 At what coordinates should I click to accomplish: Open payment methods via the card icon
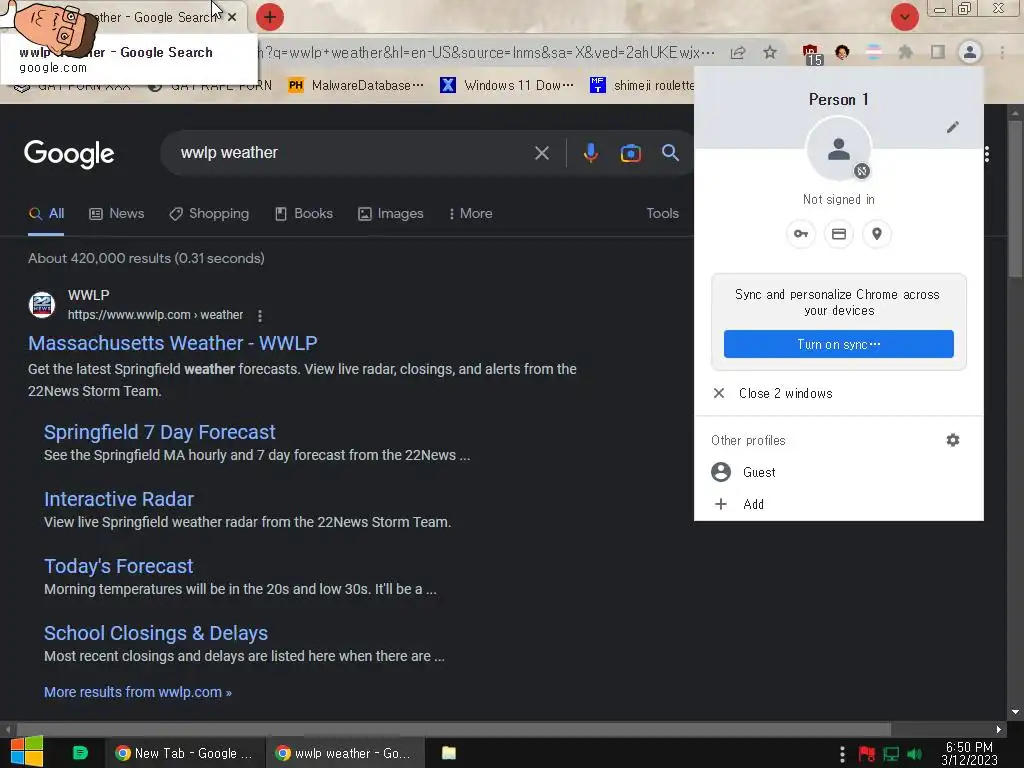pyautogui.click(x=839, y=234)
